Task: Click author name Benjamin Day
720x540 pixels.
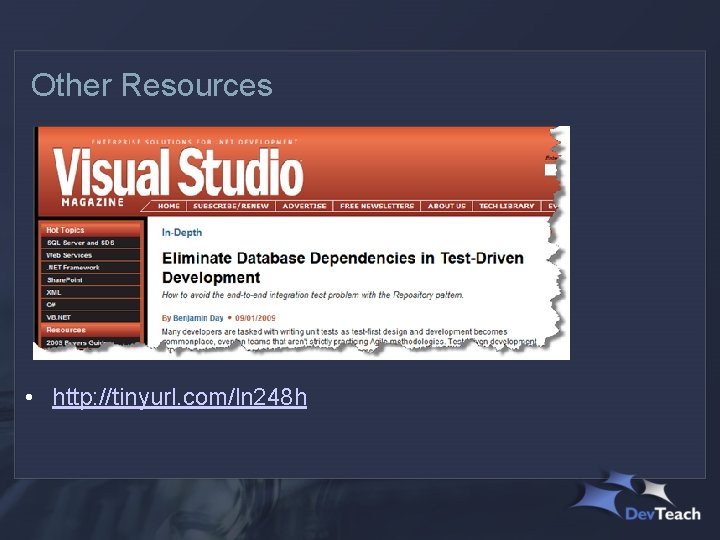Action: (198, 318)
